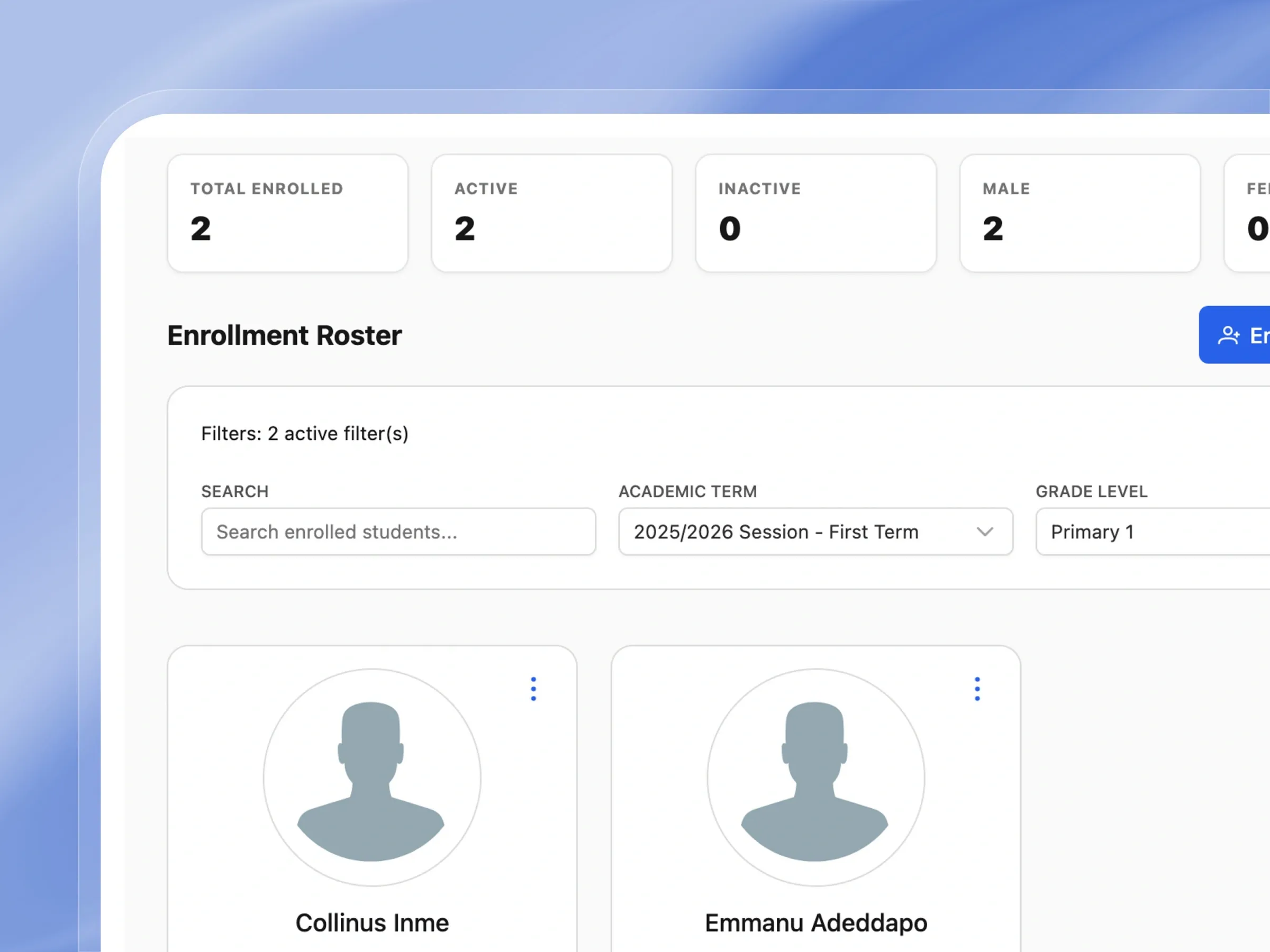The height and width of the screenshot is (952, 1270).
Task: Click the '2 active filter(s)' text
Action: click(338, 433)
